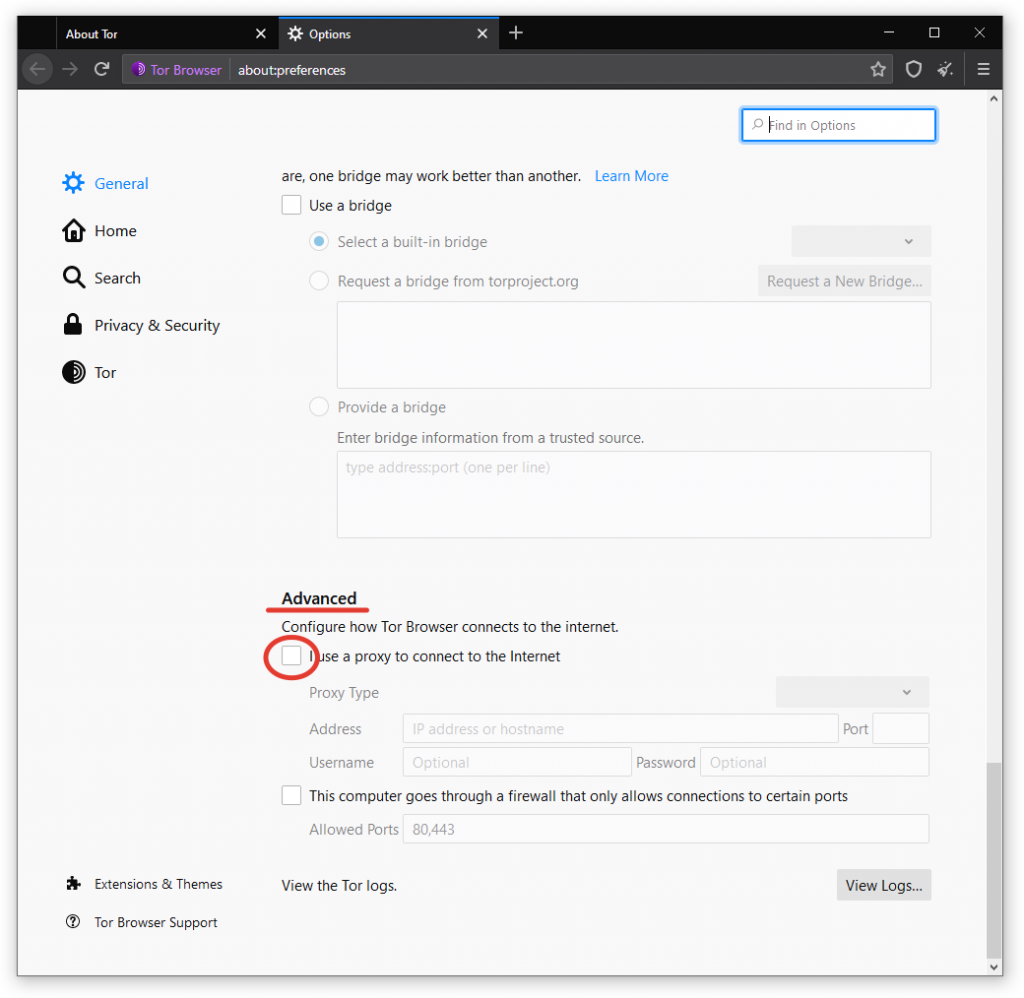The height and width of the screenshot is (998, 1024).
Task: Click Request a New Bridge button
Action: pos(844,281)
